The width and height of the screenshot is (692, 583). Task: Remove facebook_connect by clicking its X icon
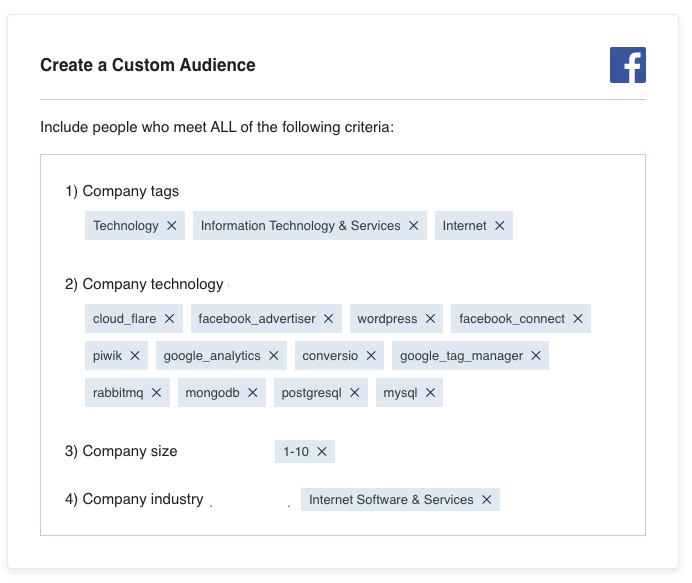coord(578,319)
